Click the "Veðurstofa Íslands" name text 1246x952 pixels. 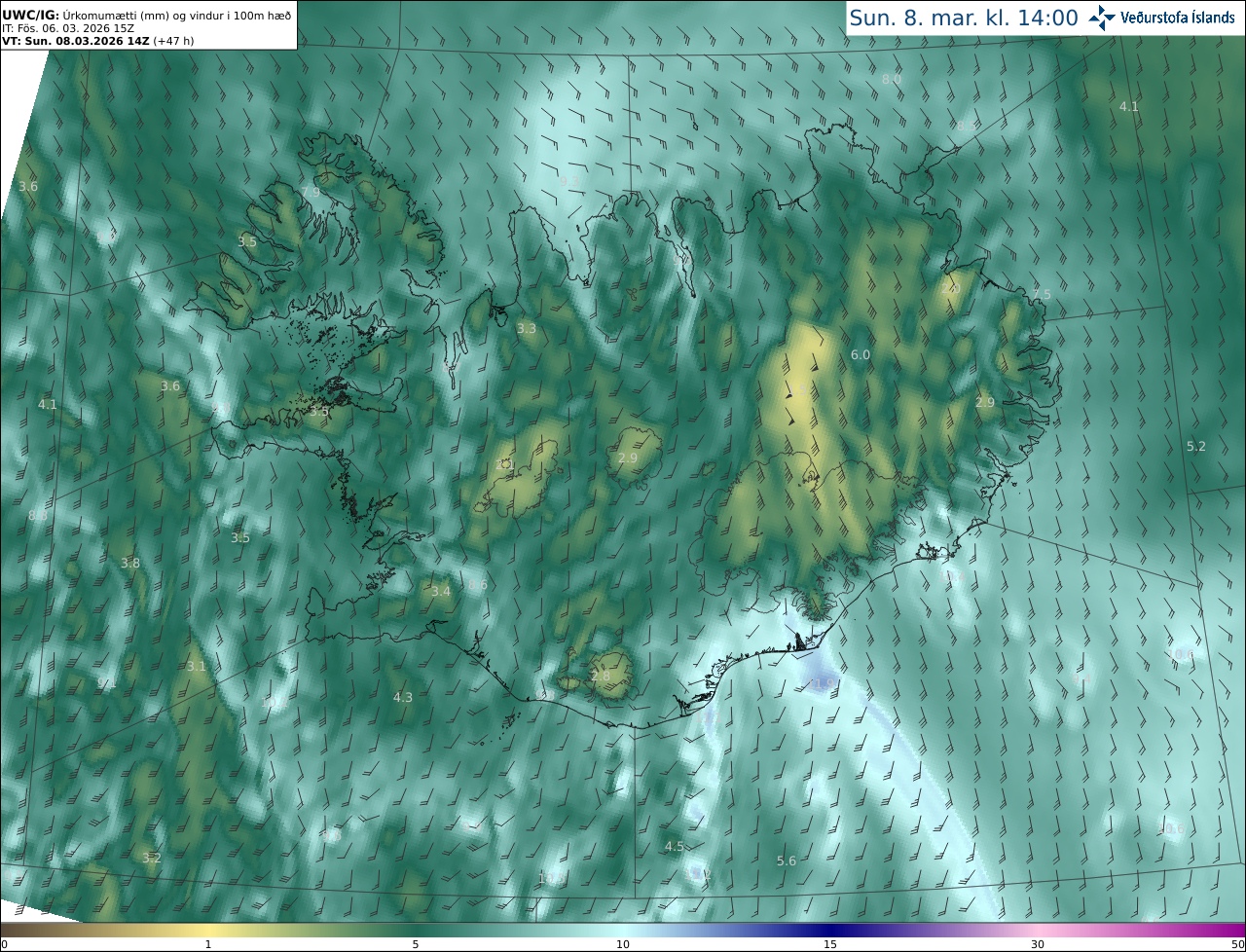point(1178,18)
